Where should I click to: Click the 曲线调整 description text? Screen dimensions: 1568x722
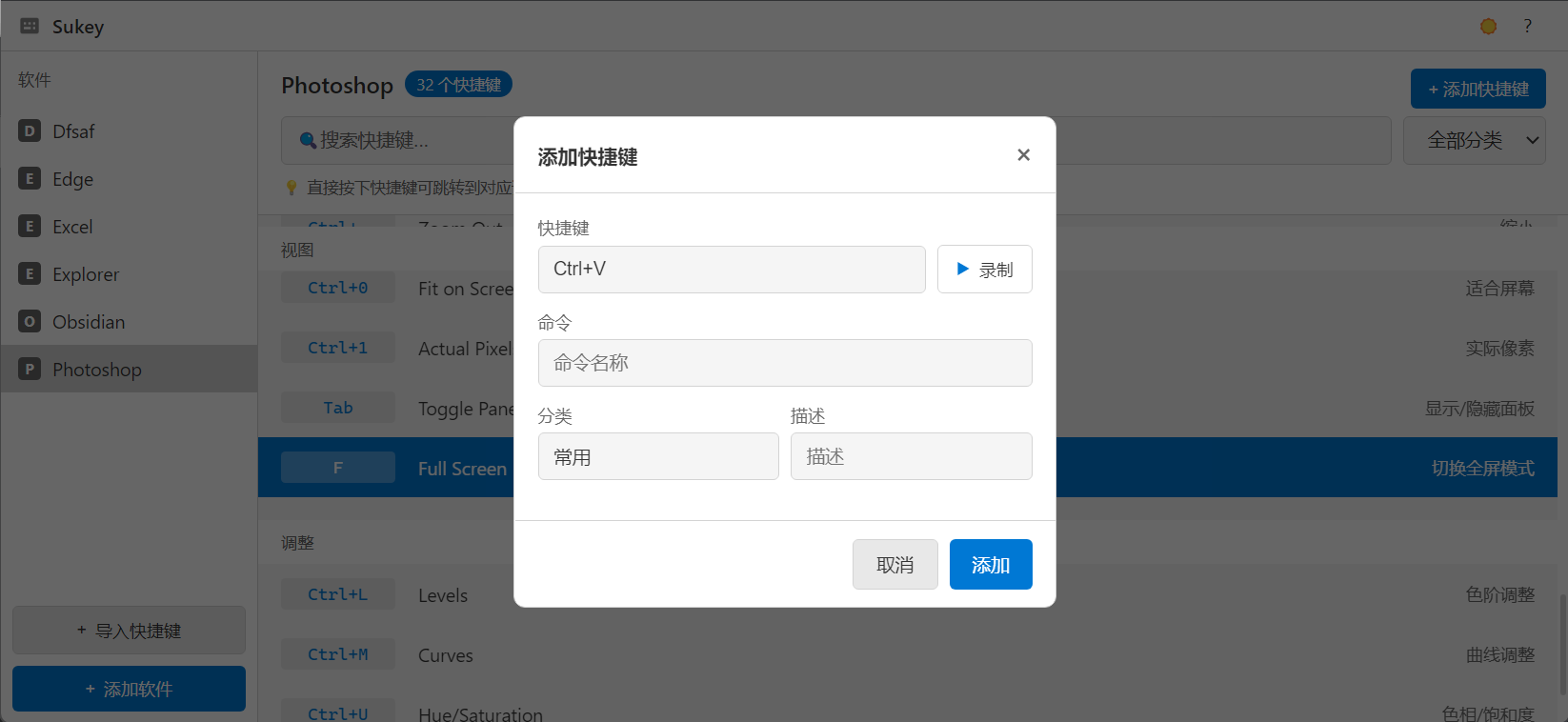tap(1499, 654)
